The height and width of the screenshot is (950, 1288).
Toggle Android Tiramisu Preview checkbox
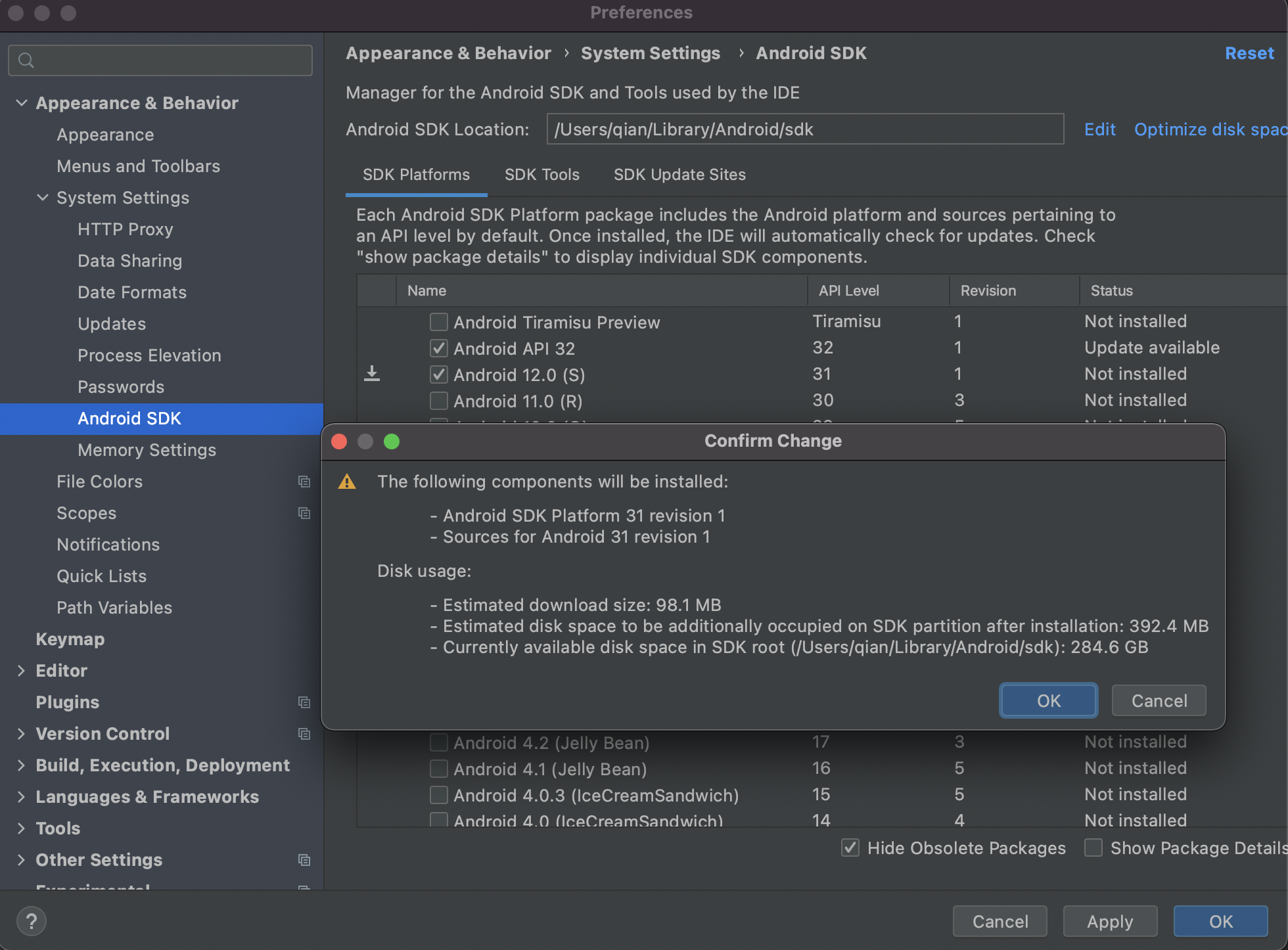437,322
